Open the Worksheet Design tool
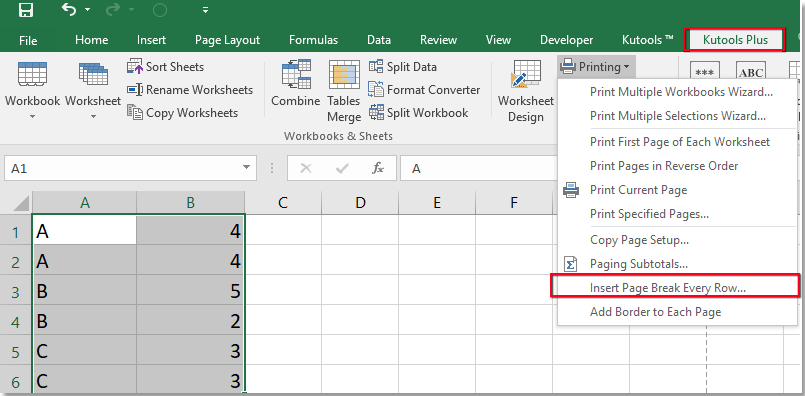Image resolution: width=805 pixels, height=396 pixels. 526,91
